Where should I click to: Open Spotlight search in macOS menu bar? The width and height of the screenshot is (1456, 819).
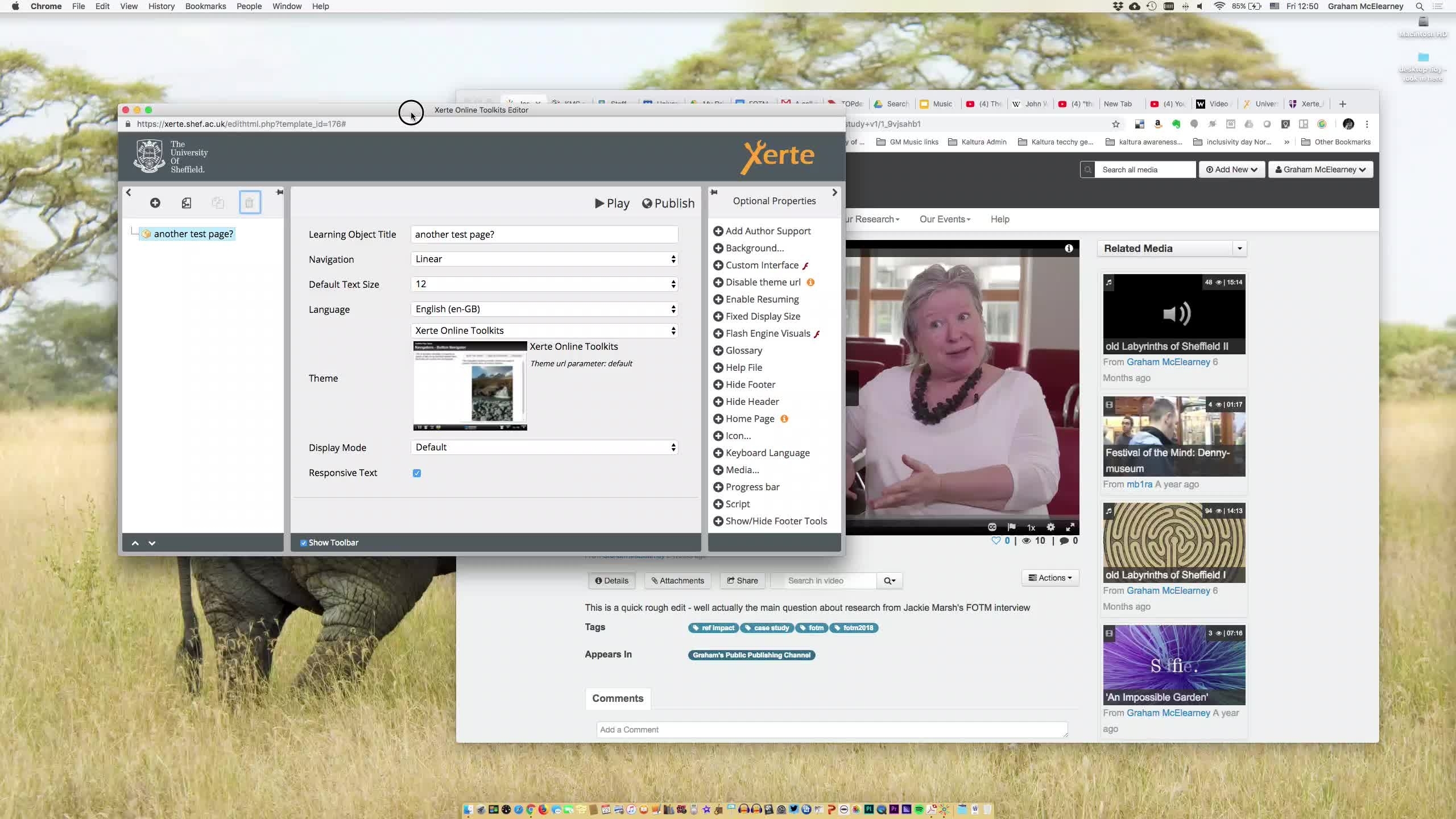[1420, 6]
